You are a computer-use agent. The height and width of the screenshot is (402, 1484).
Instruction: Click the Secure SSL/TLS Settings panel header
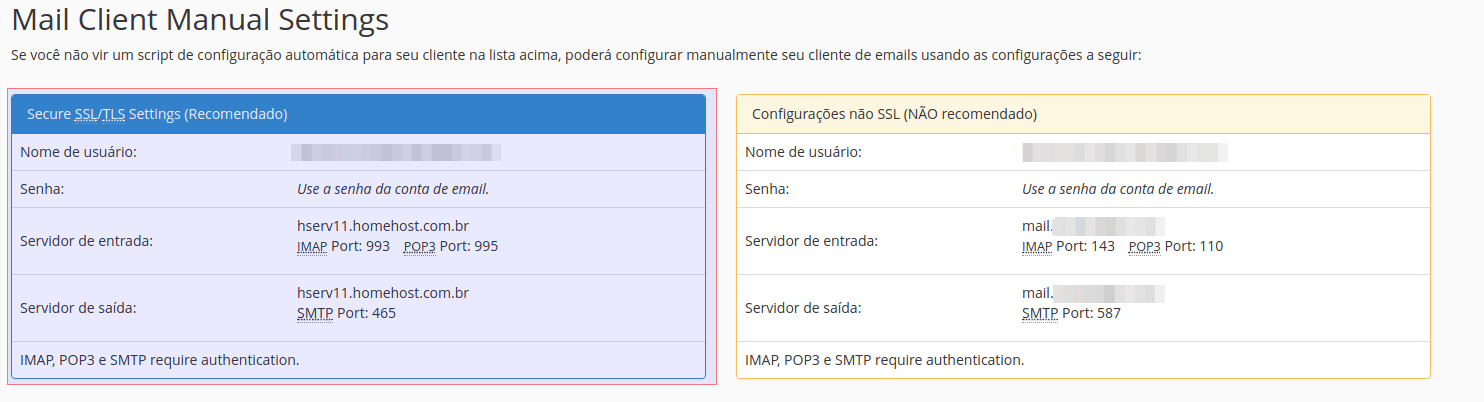(358, 114)
